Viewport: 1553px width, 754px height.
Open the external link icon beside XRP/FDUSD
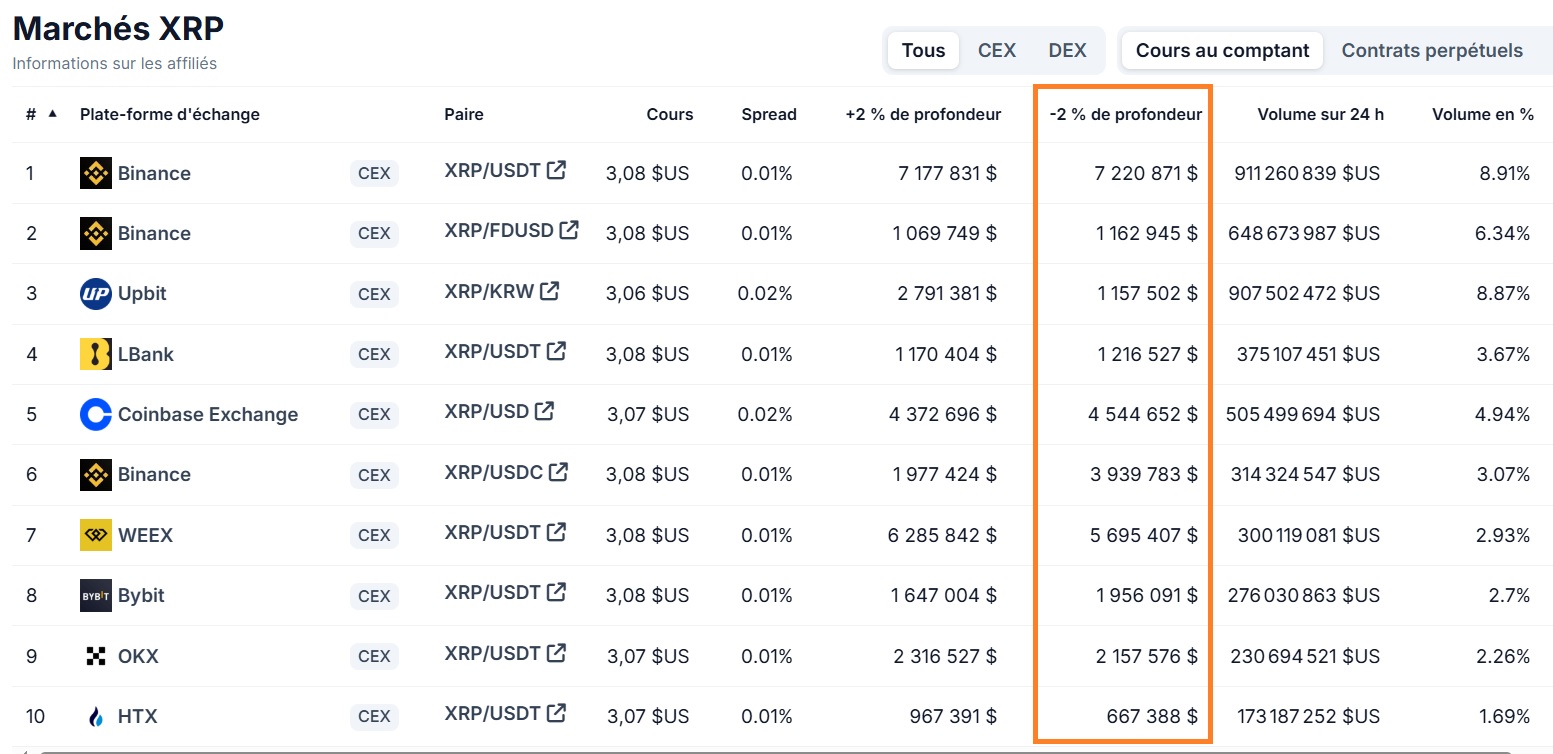tap(571, 228)
